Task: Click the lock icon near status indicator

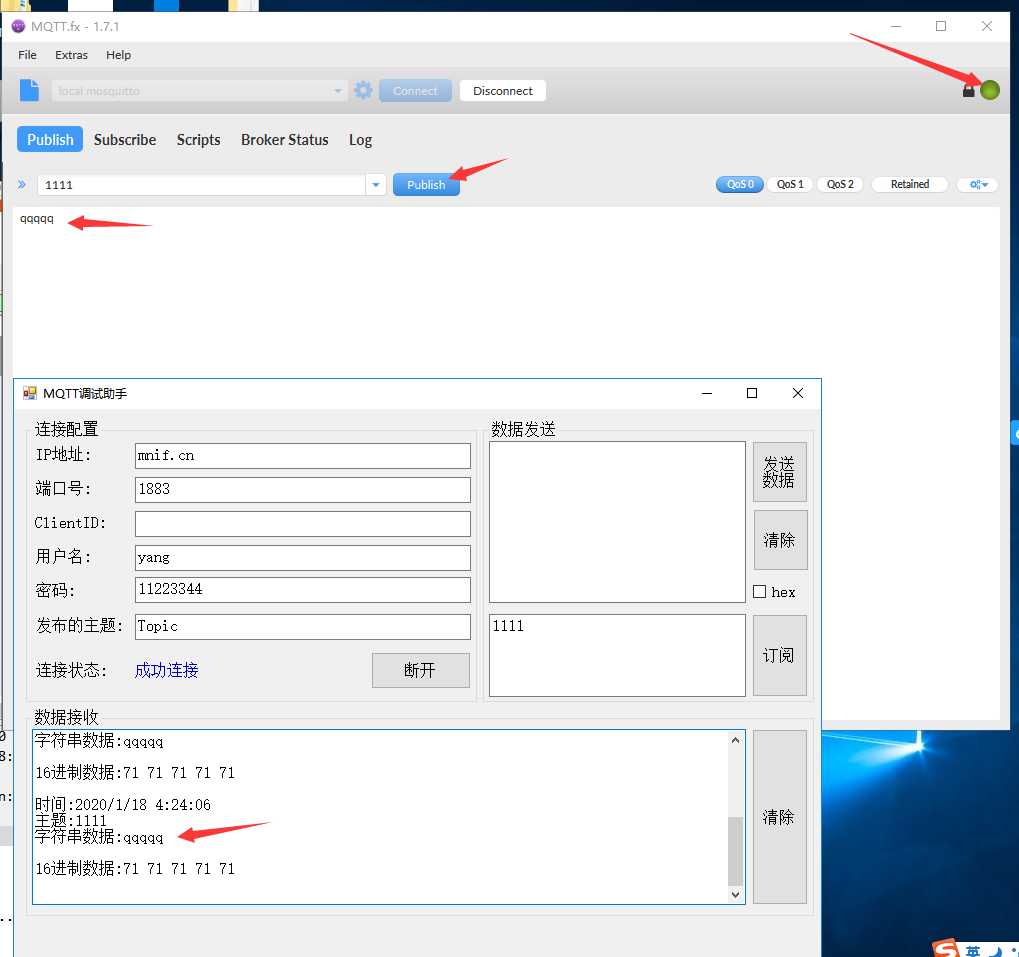Action: click(x=968, y=90)
